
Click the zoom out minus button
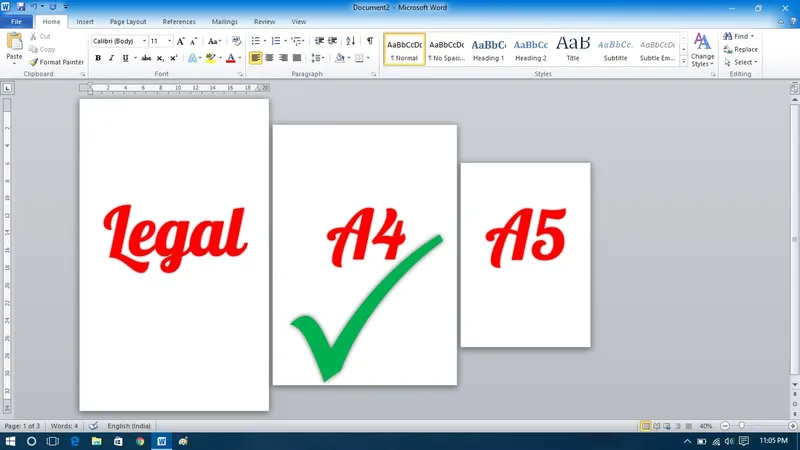725,426
